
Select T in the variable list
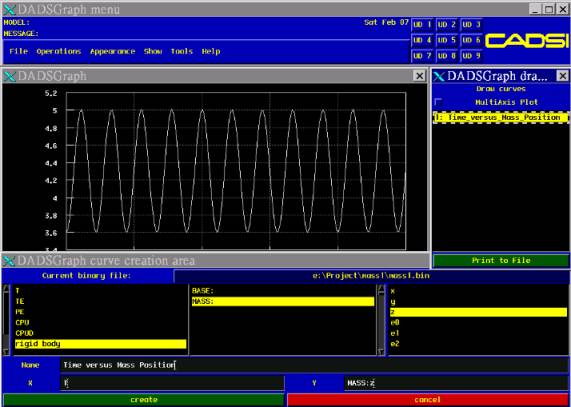click(x=101, y=291)
